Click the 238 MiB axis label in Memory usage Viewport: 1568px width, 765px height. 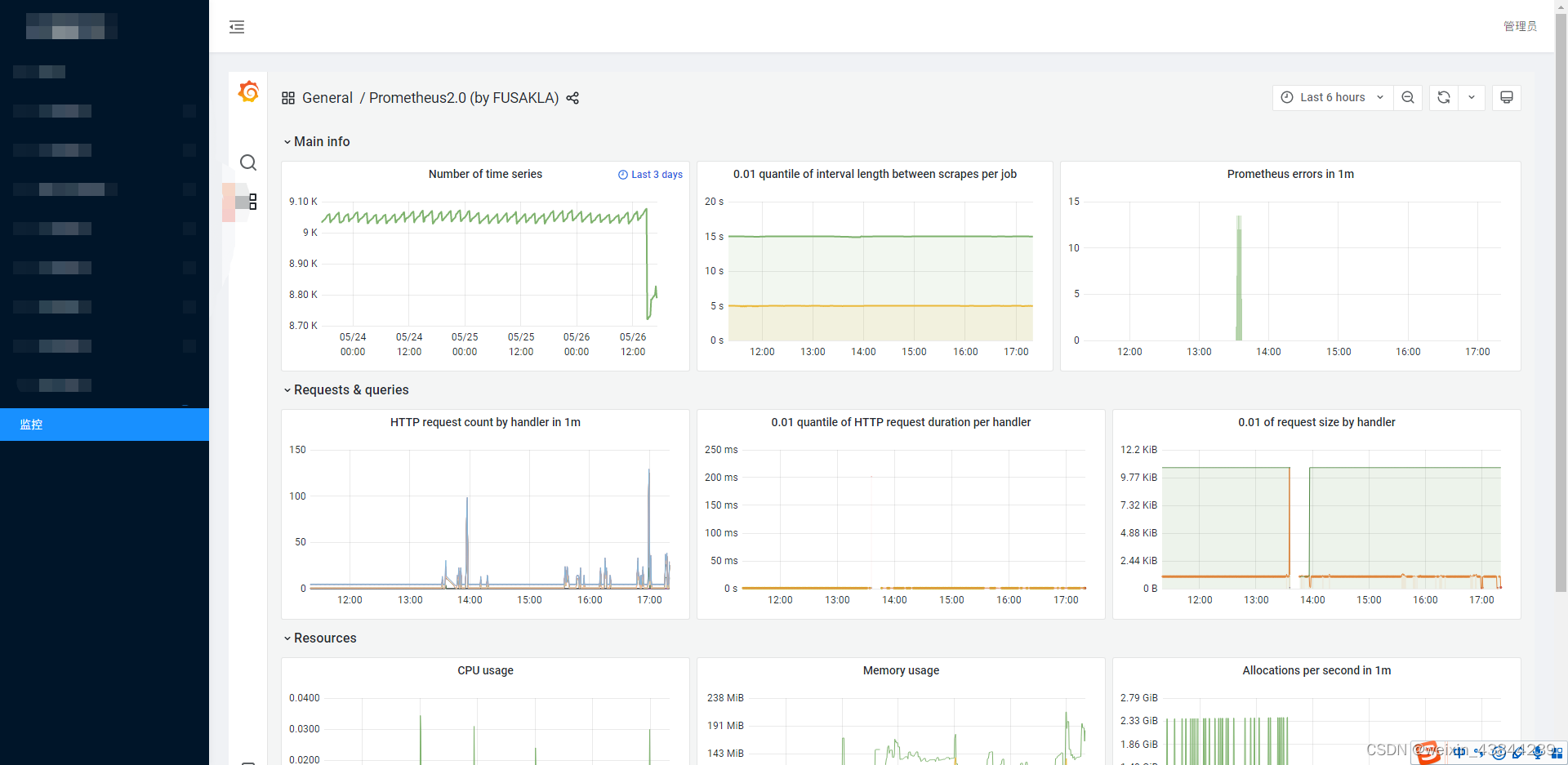(725, 698)
